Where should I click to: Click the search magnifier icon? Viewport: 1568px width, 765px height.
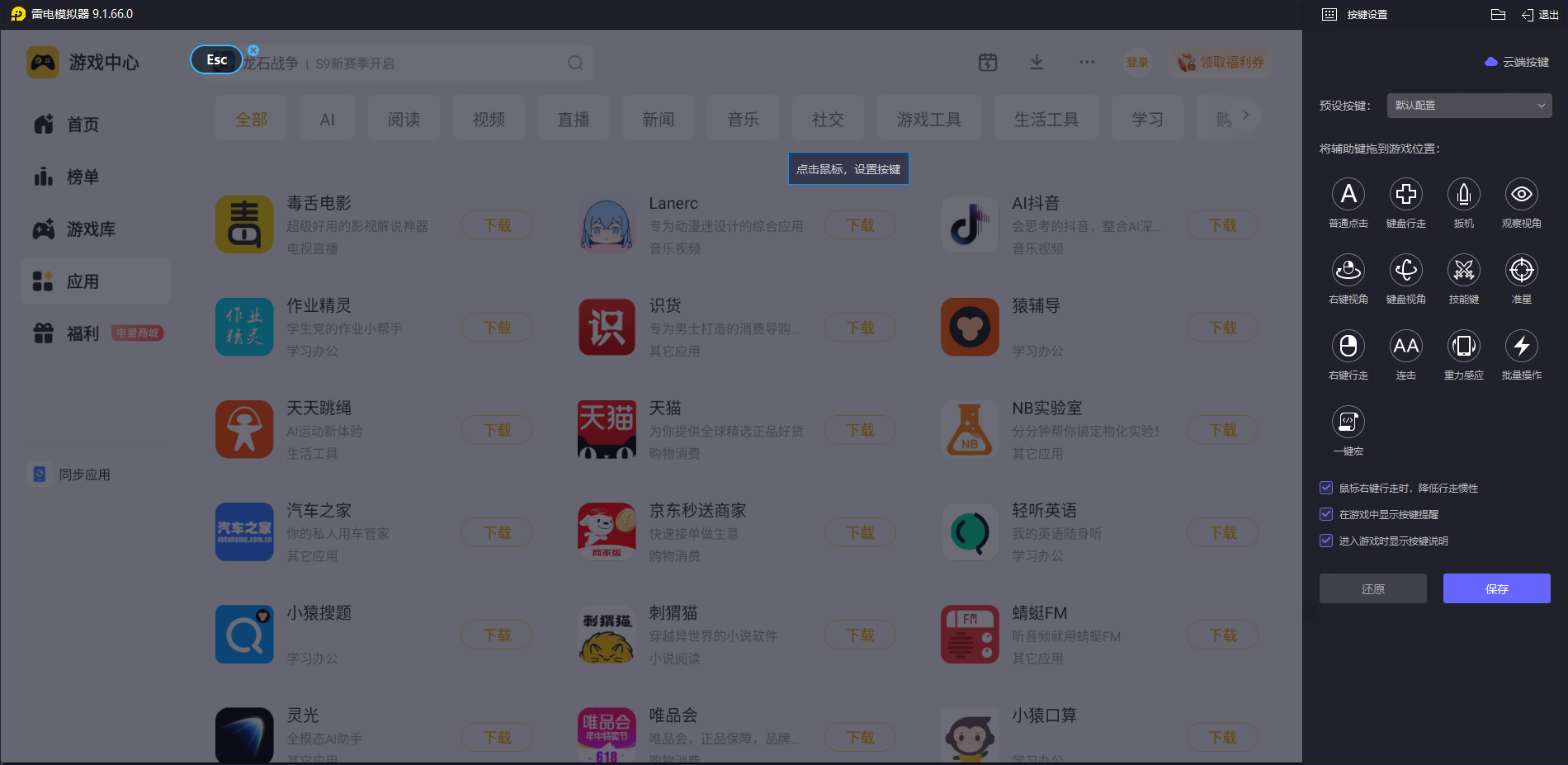[x=575, y=63]
